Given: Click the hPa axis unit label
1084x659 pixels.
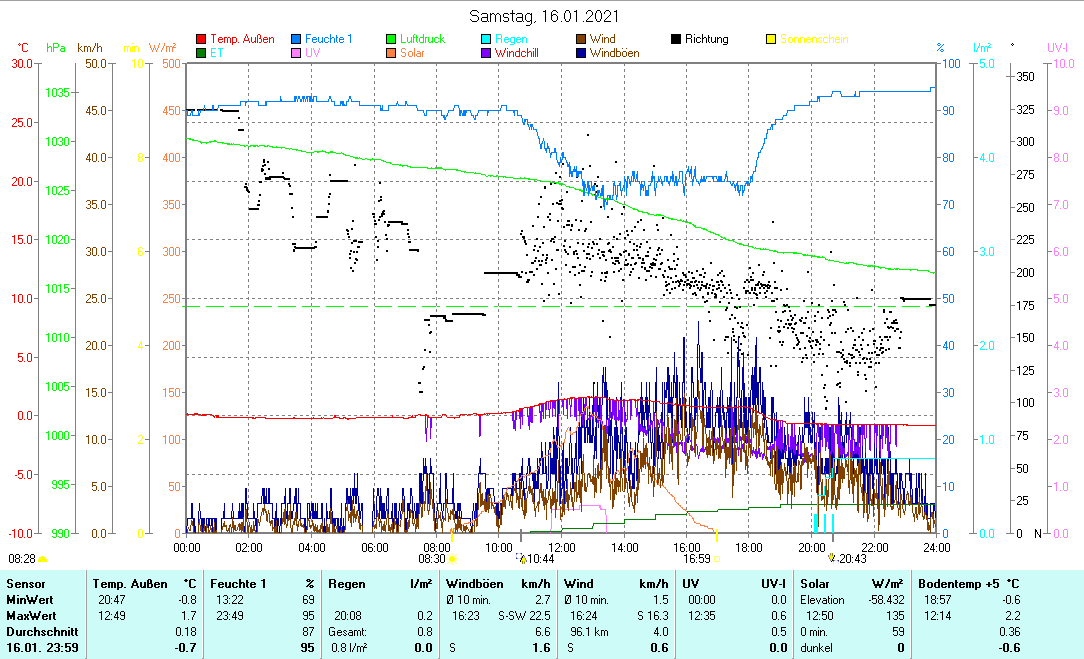Looking at the screenshot, I should click(56, 48).
